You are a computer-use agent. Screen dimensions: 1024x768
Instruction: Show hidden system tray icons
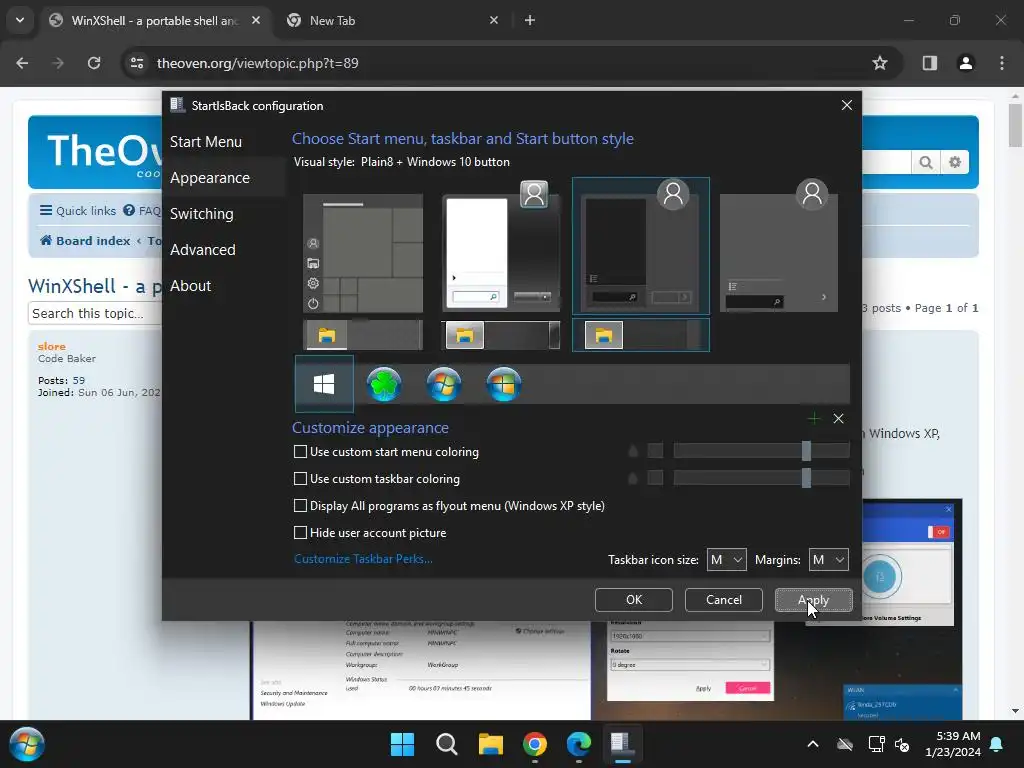[813, 744]
